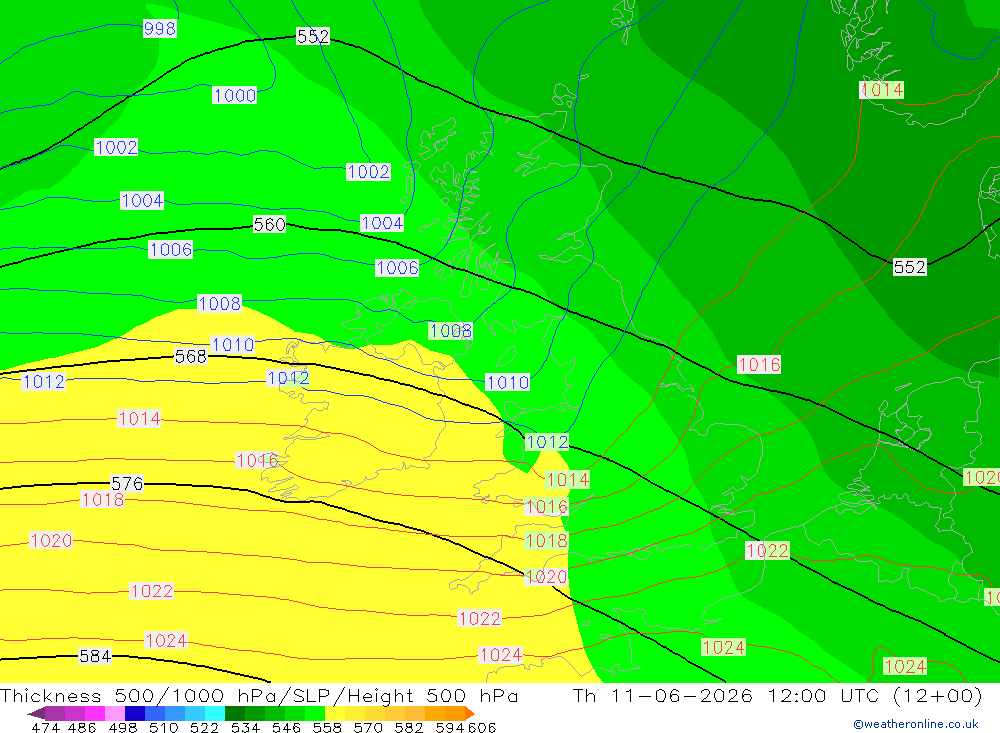Screen dimensions: 1000x733
Task: Click the '(12+00)' forecast offset text
Action: (937, 695)
